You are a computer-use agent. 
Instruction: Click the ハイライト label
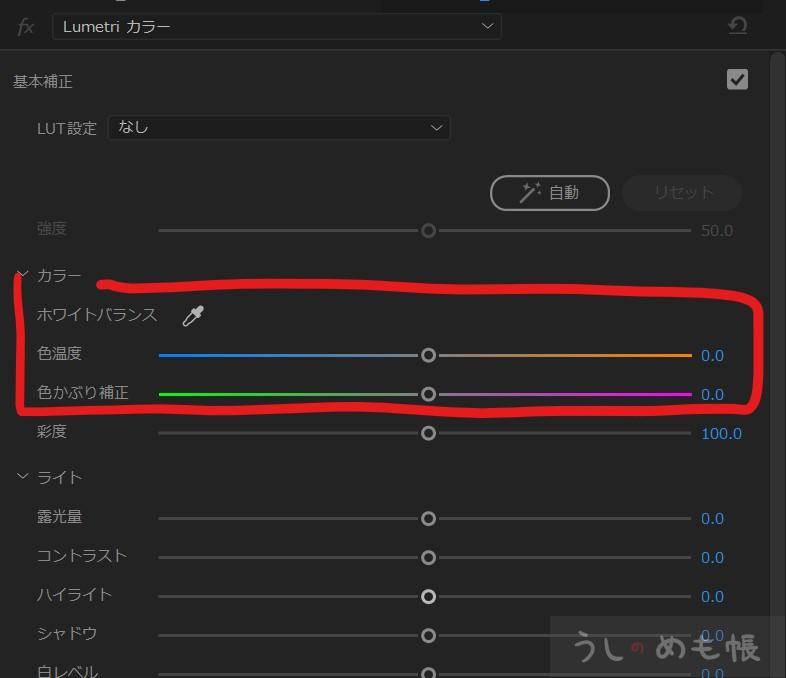(x=74, y=595)
